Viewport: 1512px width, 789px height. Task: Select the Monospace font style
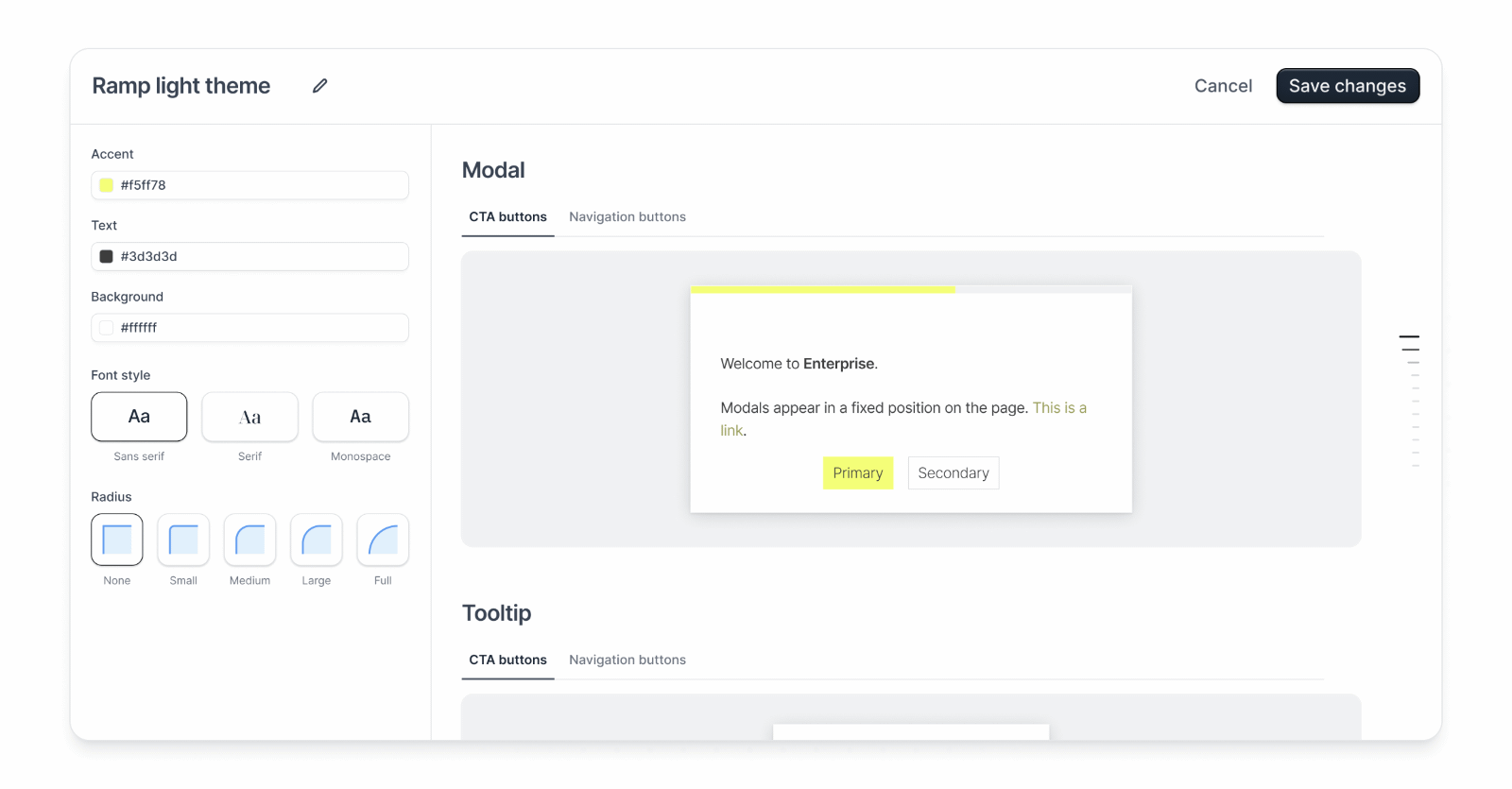click(360, 417)
